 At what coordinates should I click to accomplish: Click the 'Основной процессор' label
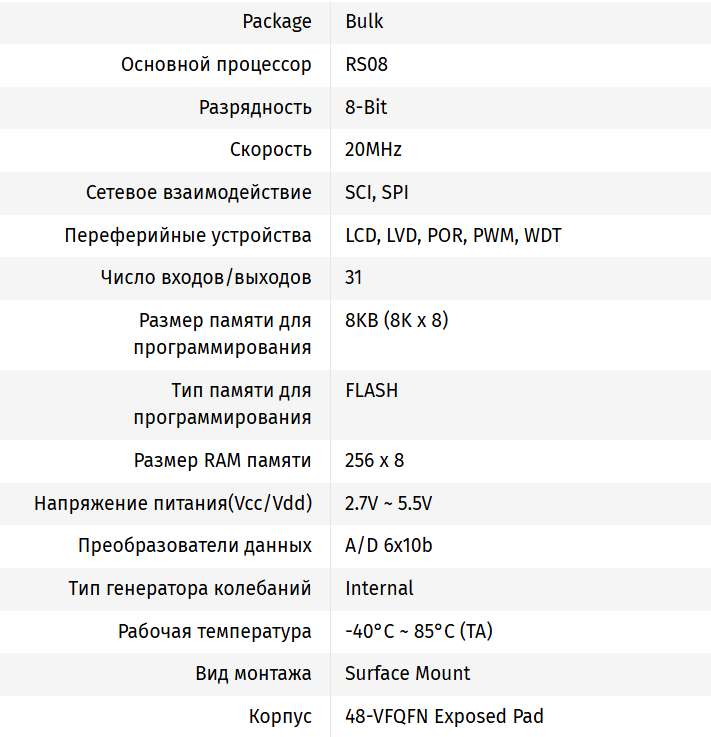click(x=216, y=64)
